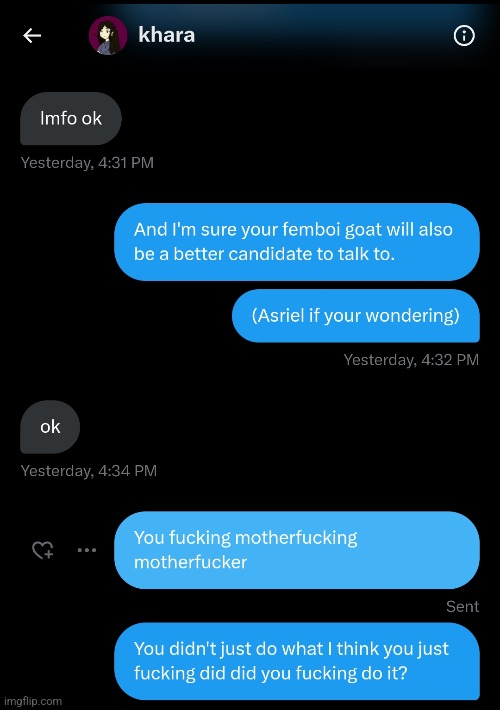This screenshot has height=710, width=500.
Task: Click the 'Sent' status label
Action: [462, 606]
